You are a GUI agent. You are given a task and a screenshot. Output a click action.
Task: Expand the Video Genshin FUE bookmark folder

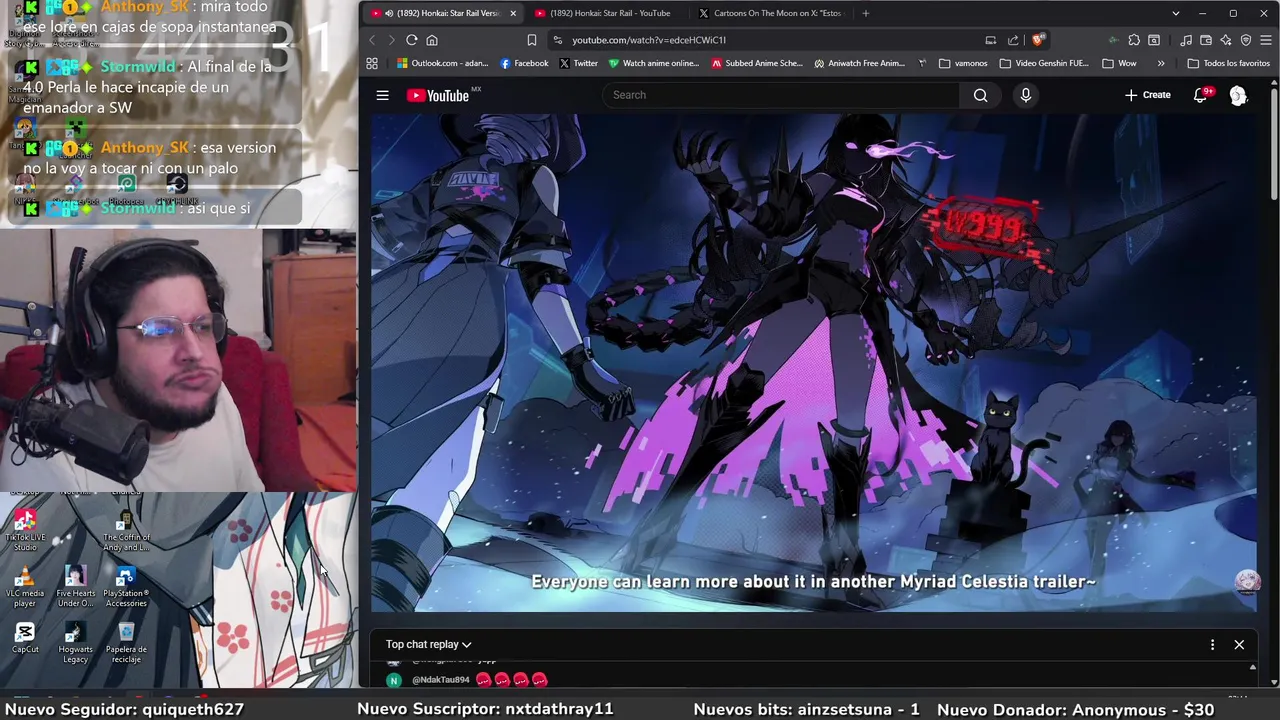coord(1045,63)
